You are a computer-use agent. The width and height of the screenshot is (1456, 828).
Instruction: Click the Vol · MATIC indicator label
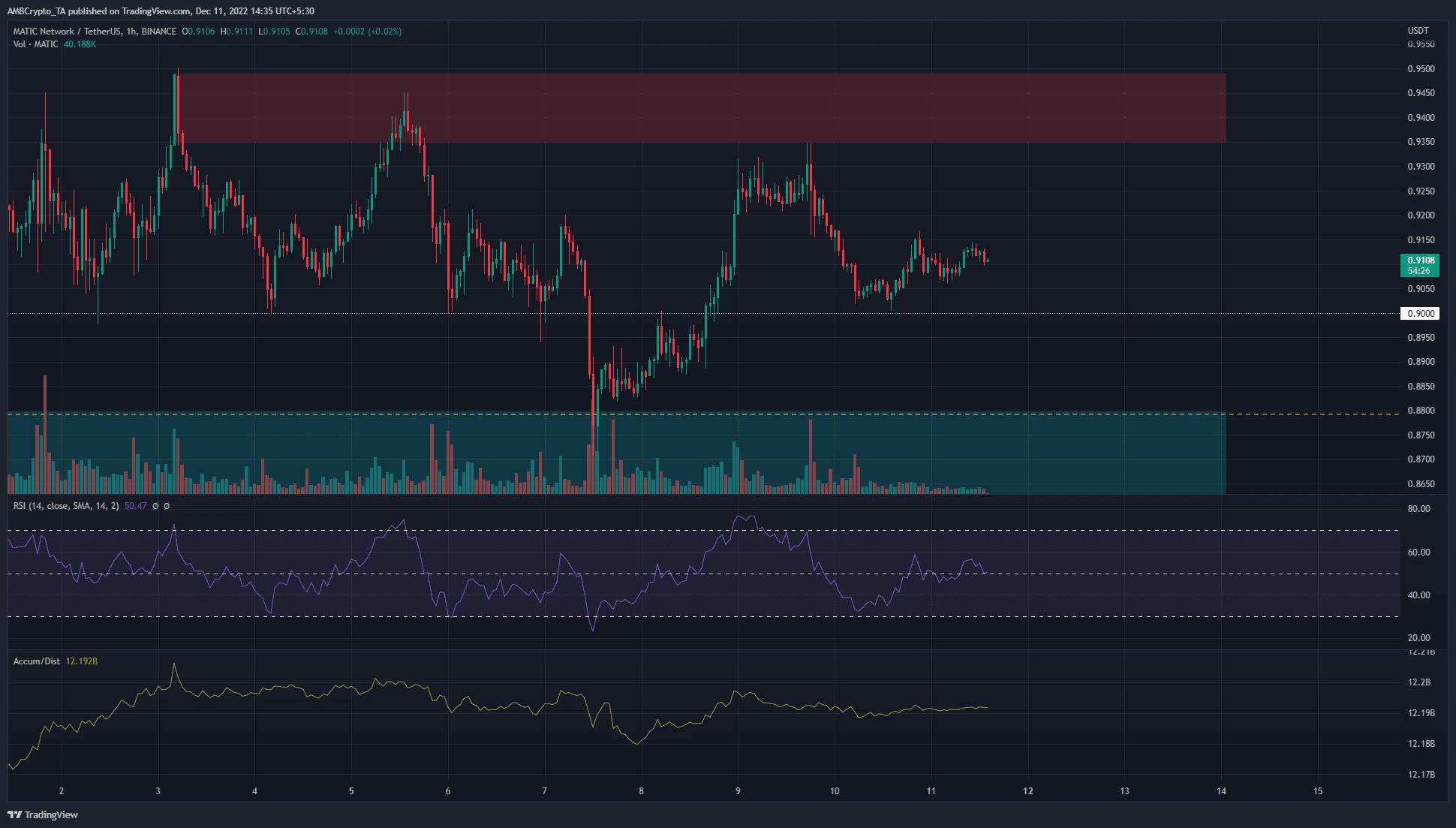[x=35, y=44]
